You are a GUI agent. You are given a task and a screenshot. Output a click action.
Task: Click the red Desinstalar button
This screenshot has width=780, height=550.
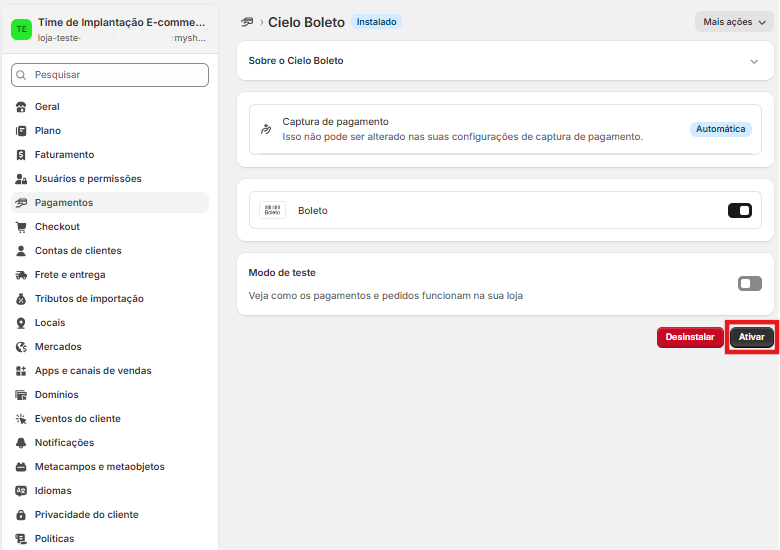click(690, 337)
